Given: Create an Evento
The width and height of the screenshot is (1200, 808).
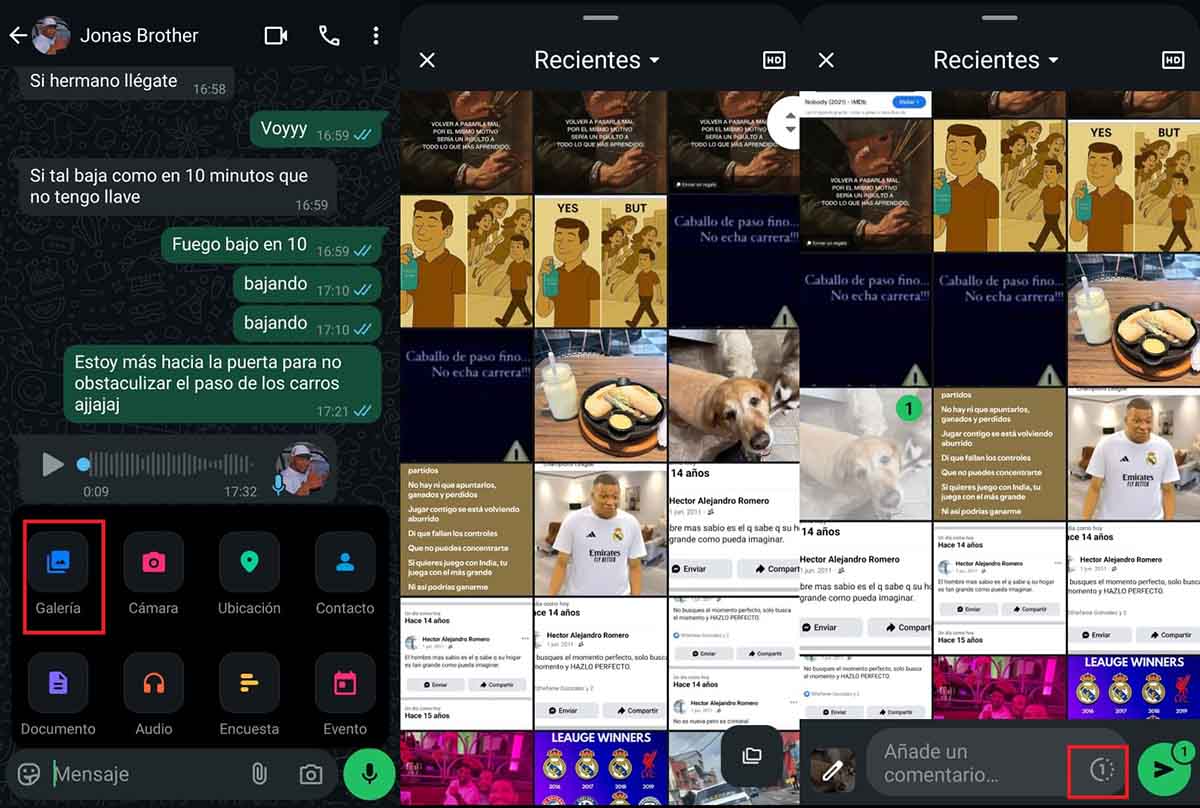Looking at the screenshot, I should [345, 696].
